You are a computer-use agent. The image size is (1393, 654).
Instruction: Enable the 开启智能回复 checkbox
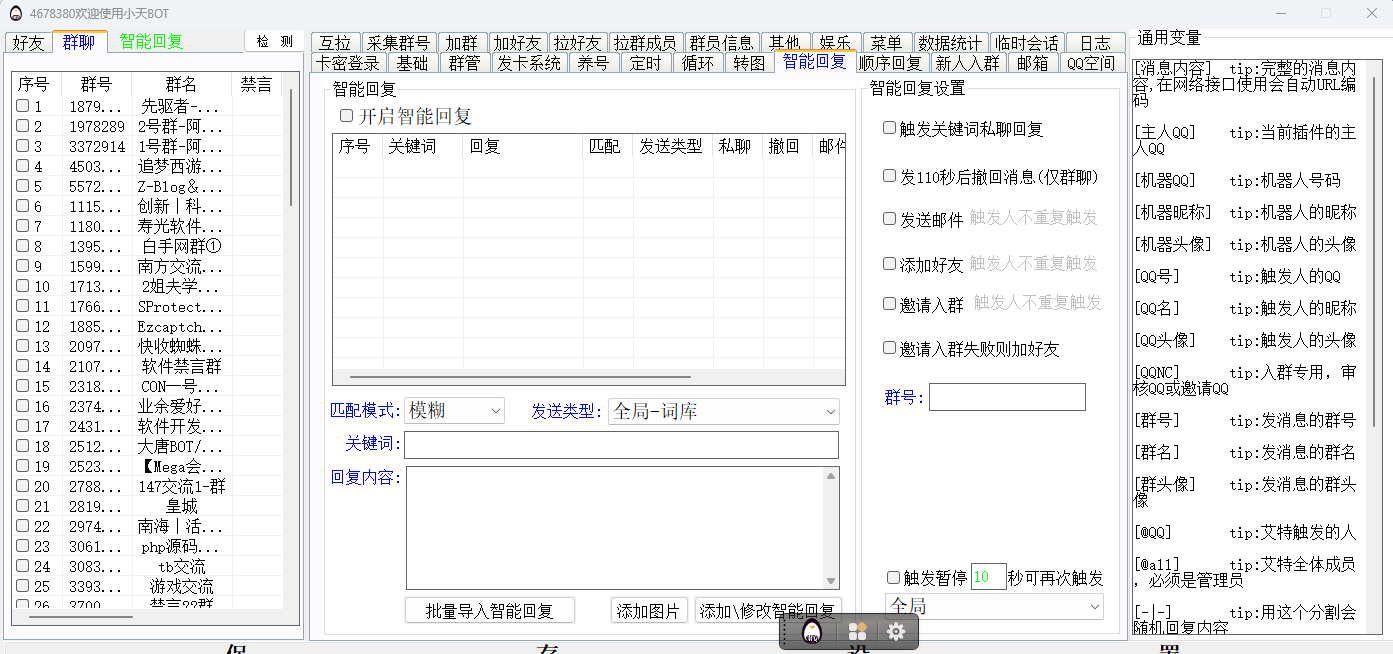[x=347, y=116]
